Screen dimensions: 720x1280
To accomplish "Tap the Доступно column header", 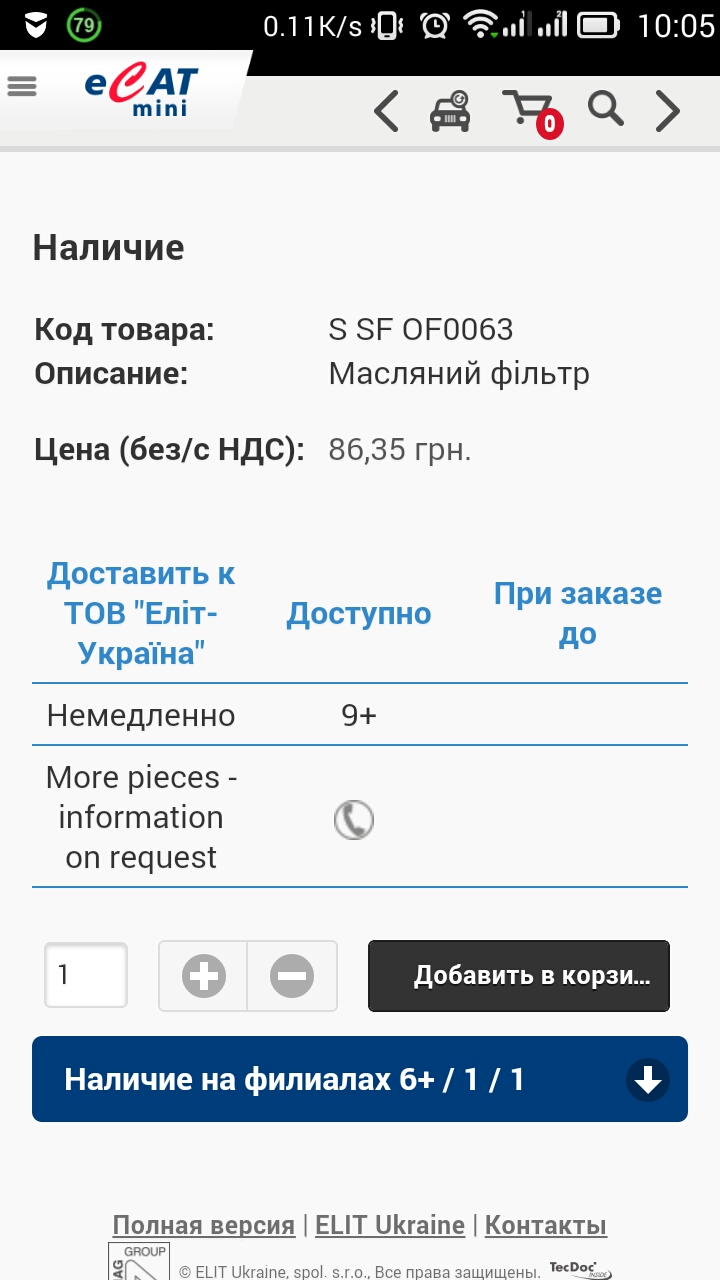I will (x=359, y=614).
